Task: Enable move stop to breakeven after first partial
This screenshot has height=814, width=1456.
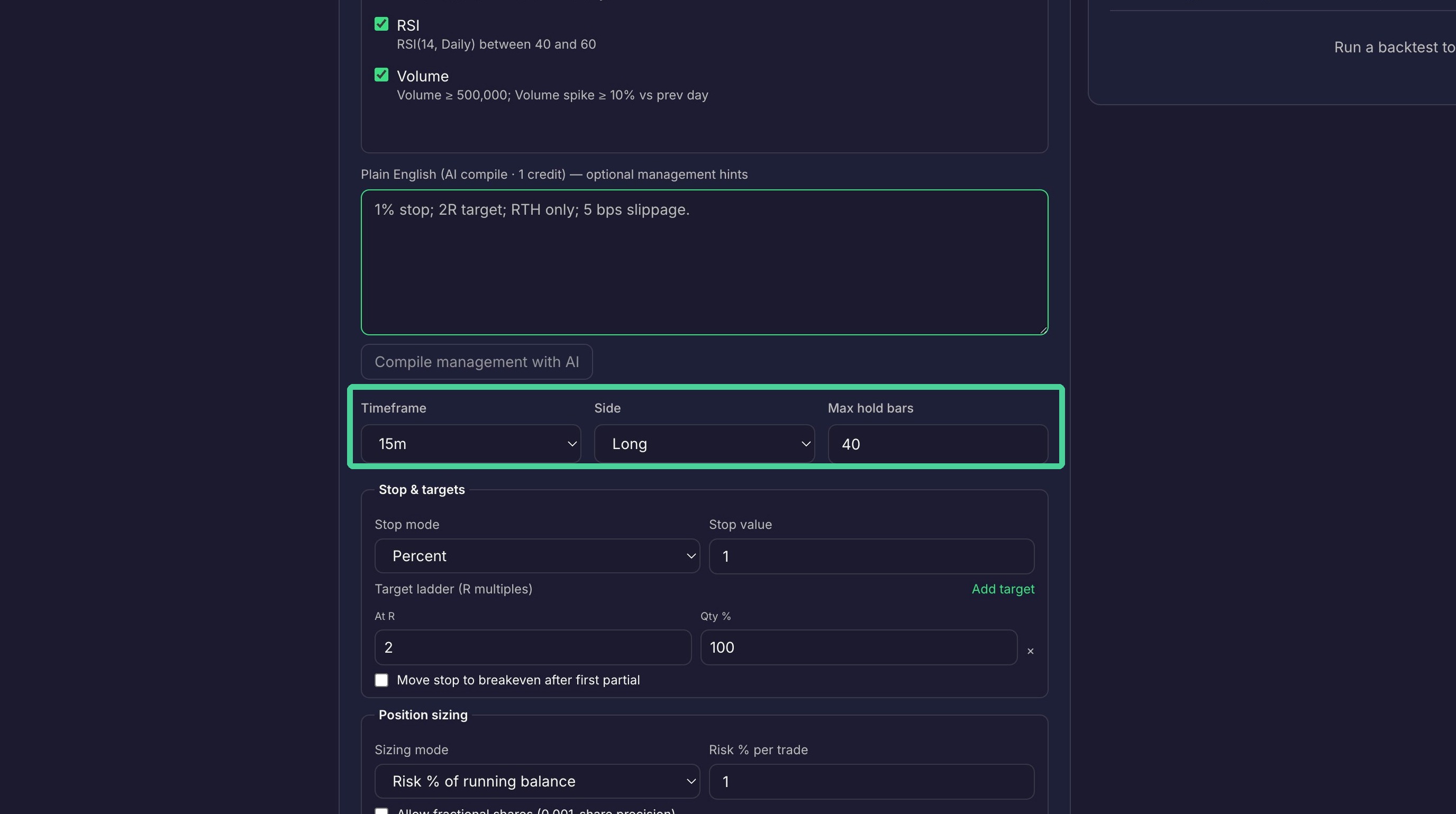Action: [x=381, y=680]
